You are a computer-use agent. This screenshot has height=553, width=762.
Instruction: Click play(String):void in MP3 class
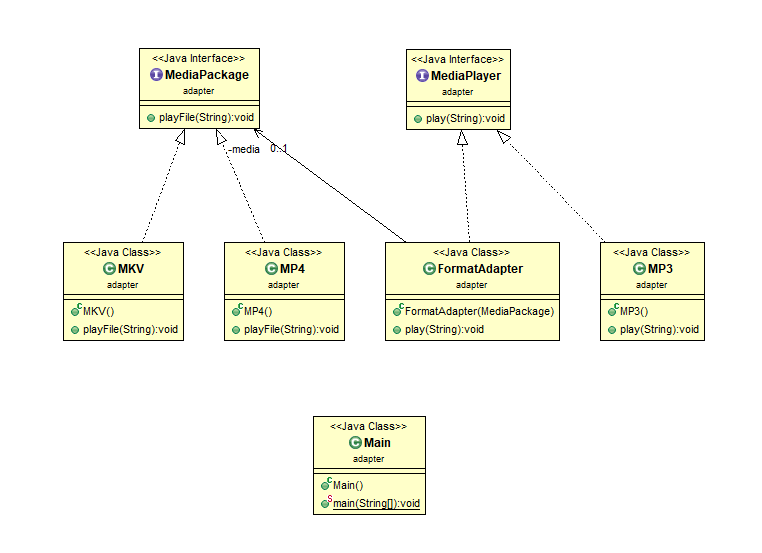pyautogui.click(x=659, y=329)
